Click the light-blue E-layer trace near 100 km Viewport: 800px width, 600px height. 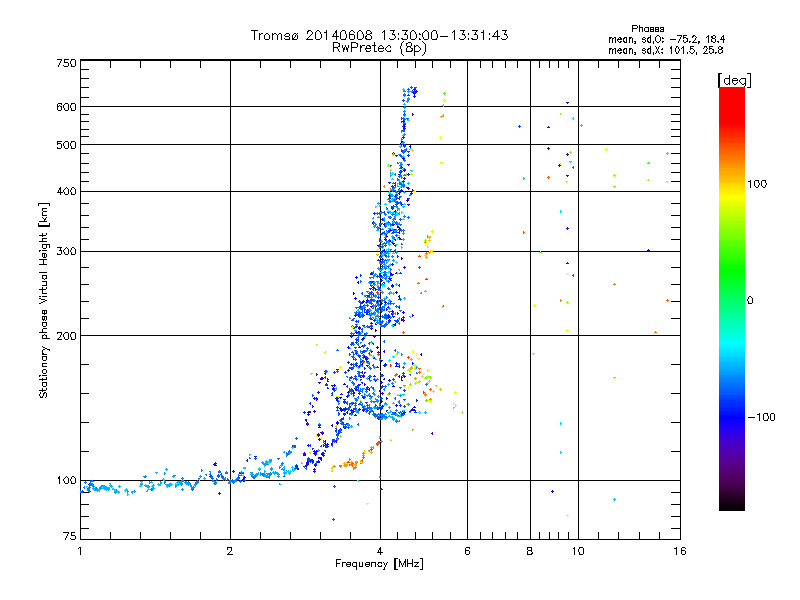point(189,480)
